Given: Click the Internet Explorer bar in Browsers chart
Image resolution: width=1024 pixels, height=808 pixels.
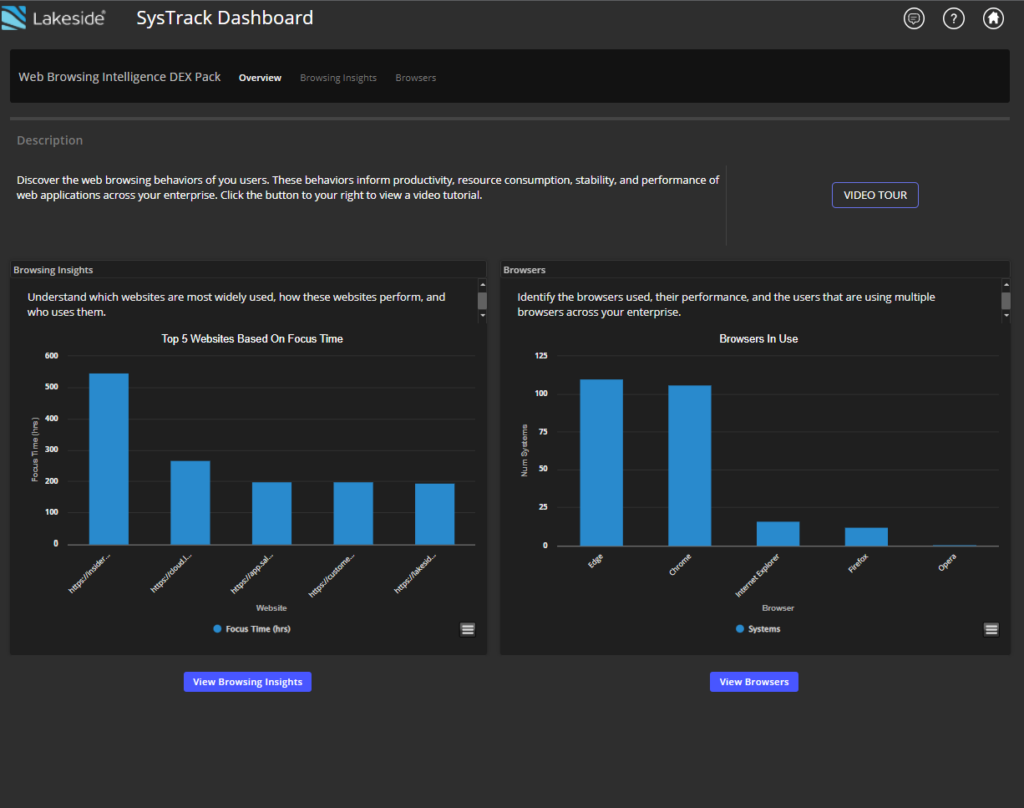Looking at the screenshot, I should coord(778,534).
